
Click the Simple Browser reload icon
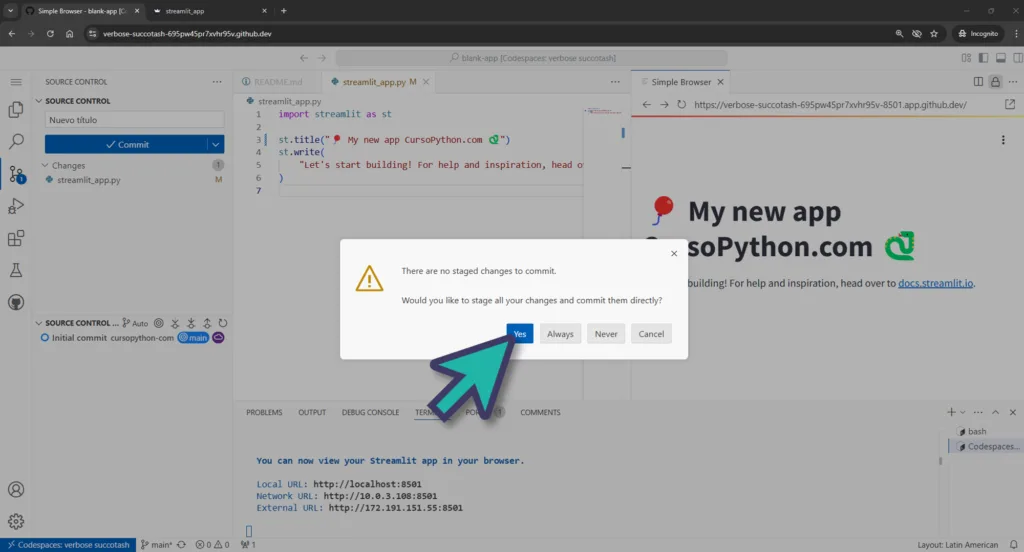(x=682, y=105)
